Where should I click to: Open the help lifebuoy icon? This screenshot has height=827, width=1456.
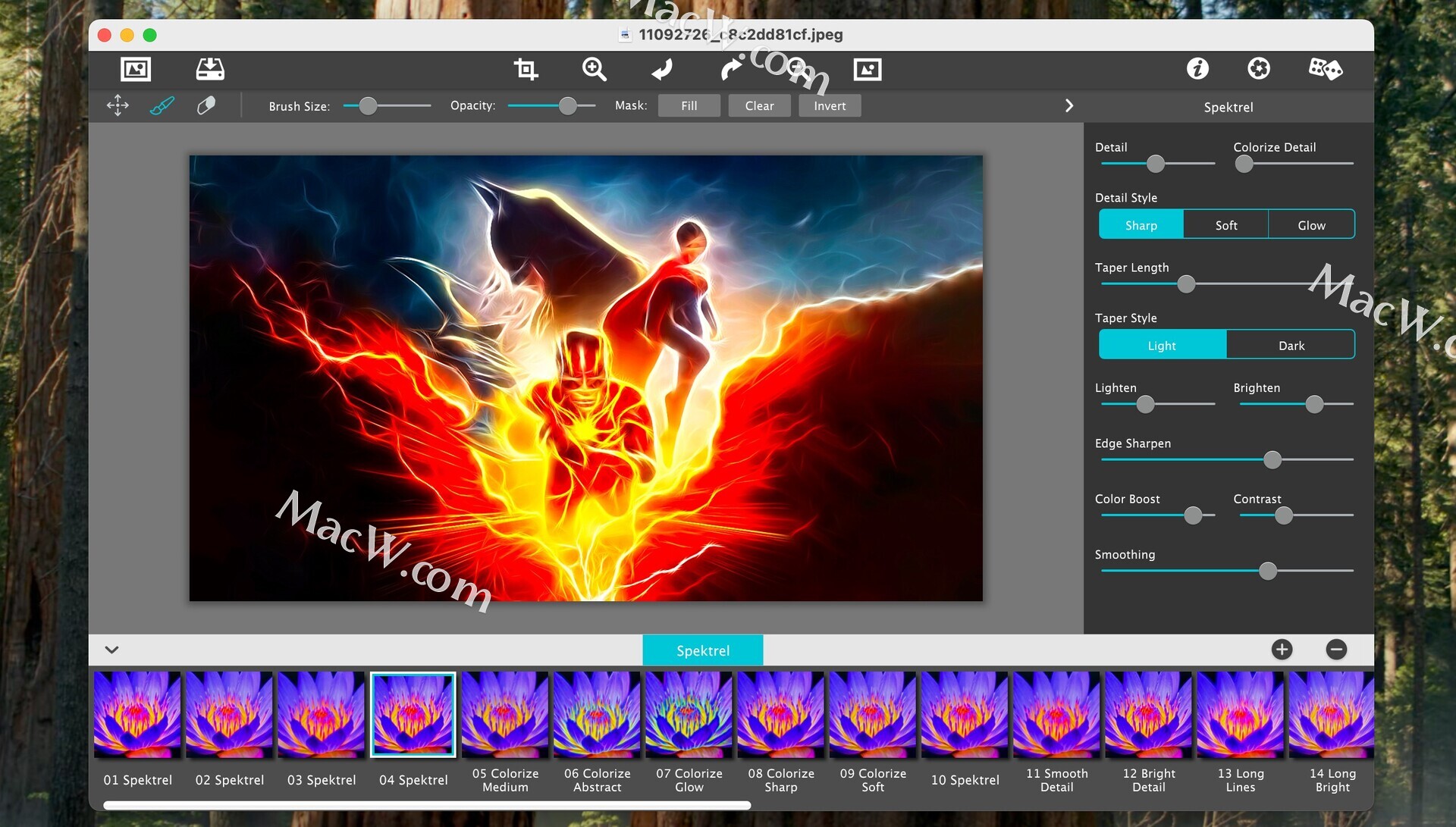[x=1259, y=68]
